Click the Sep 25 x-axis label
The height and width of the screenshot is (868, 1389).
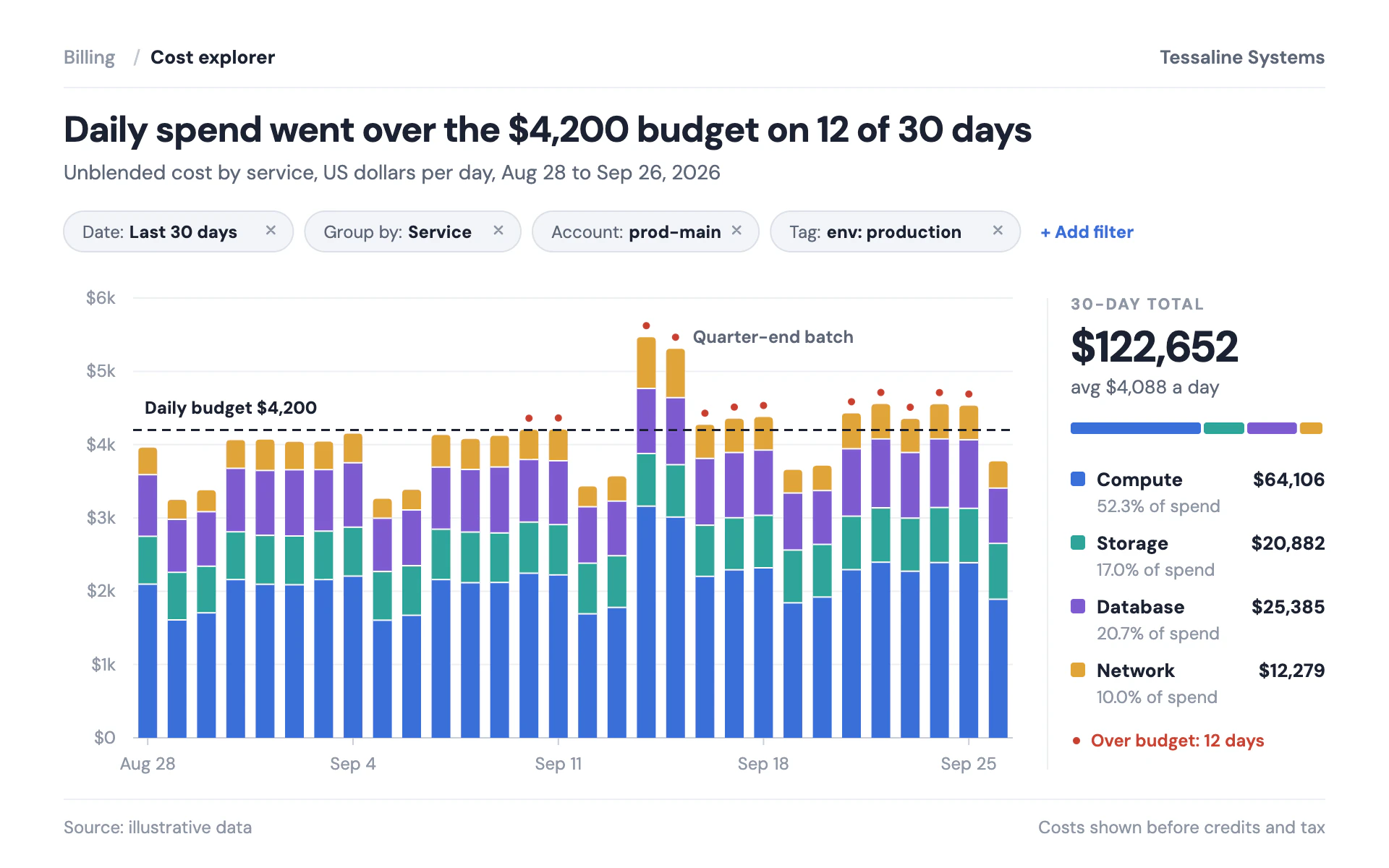click(x=968, y=764)
